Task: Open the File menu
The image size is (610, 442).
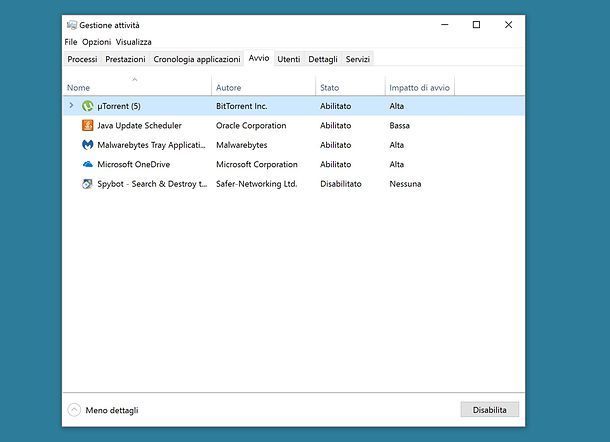Action: click(x=71, y=42)
